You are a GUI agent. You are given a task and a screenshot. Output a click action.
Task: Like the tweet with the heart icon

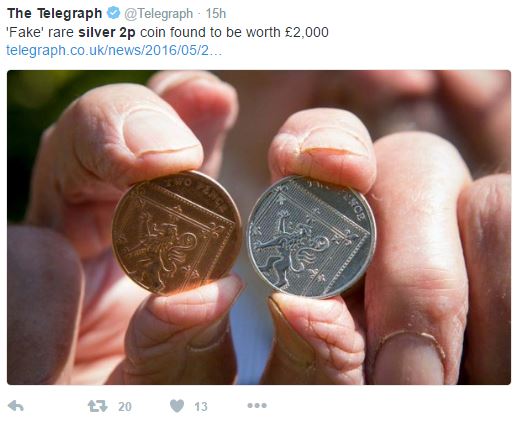click(x=177, y=406)
